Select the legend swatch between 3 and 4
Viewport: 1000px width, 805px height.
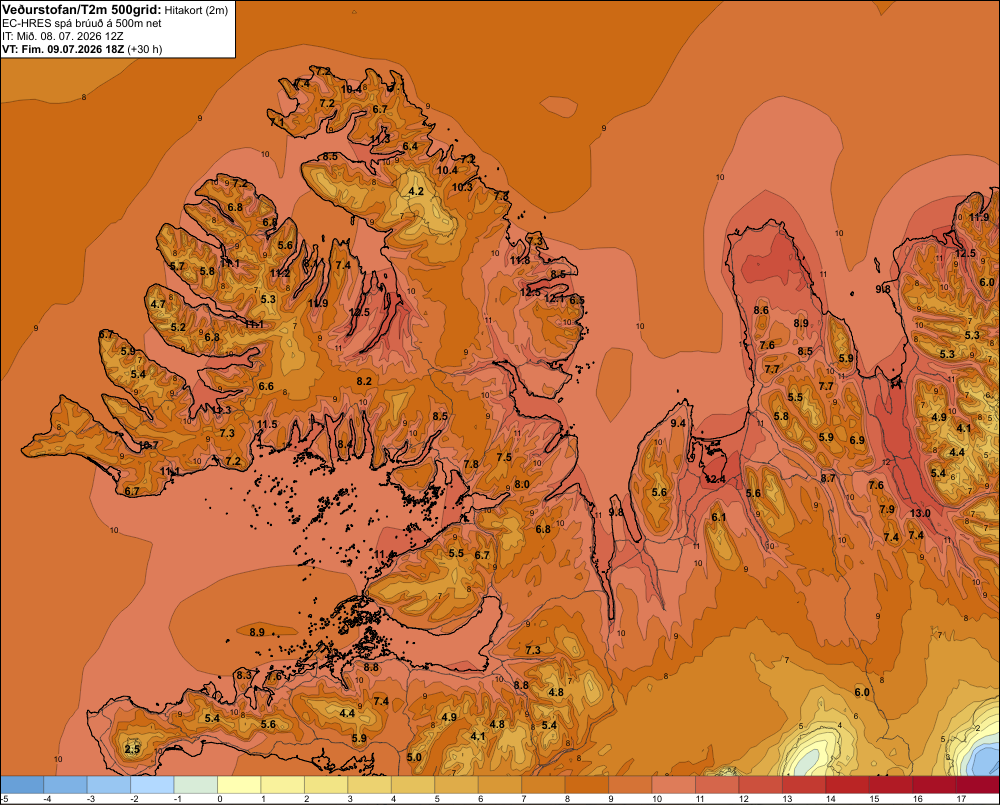pyautogui.click(x=369, y=785)
